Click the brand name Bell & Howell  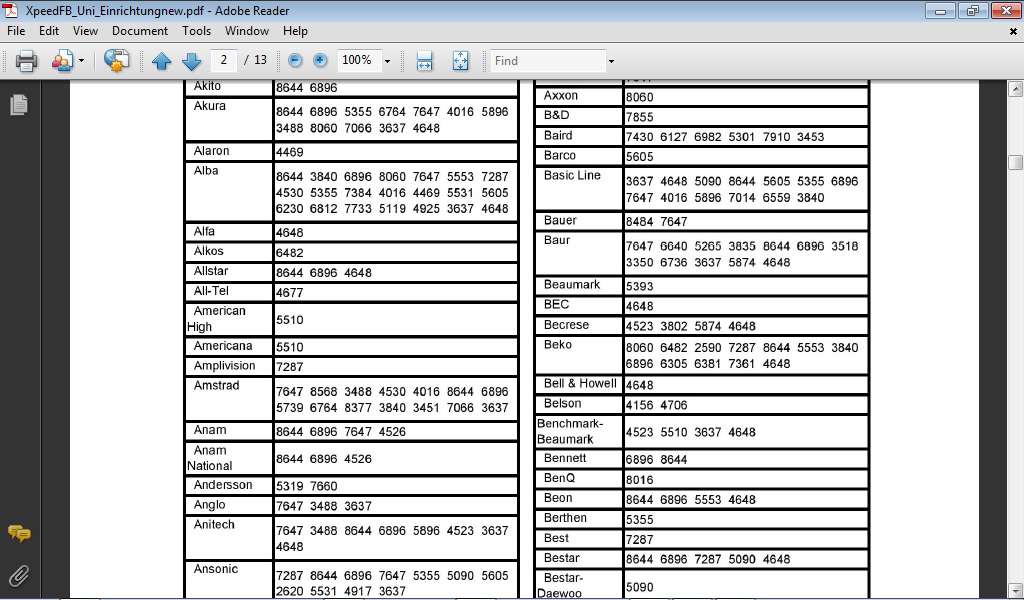(x=580, y=384)
